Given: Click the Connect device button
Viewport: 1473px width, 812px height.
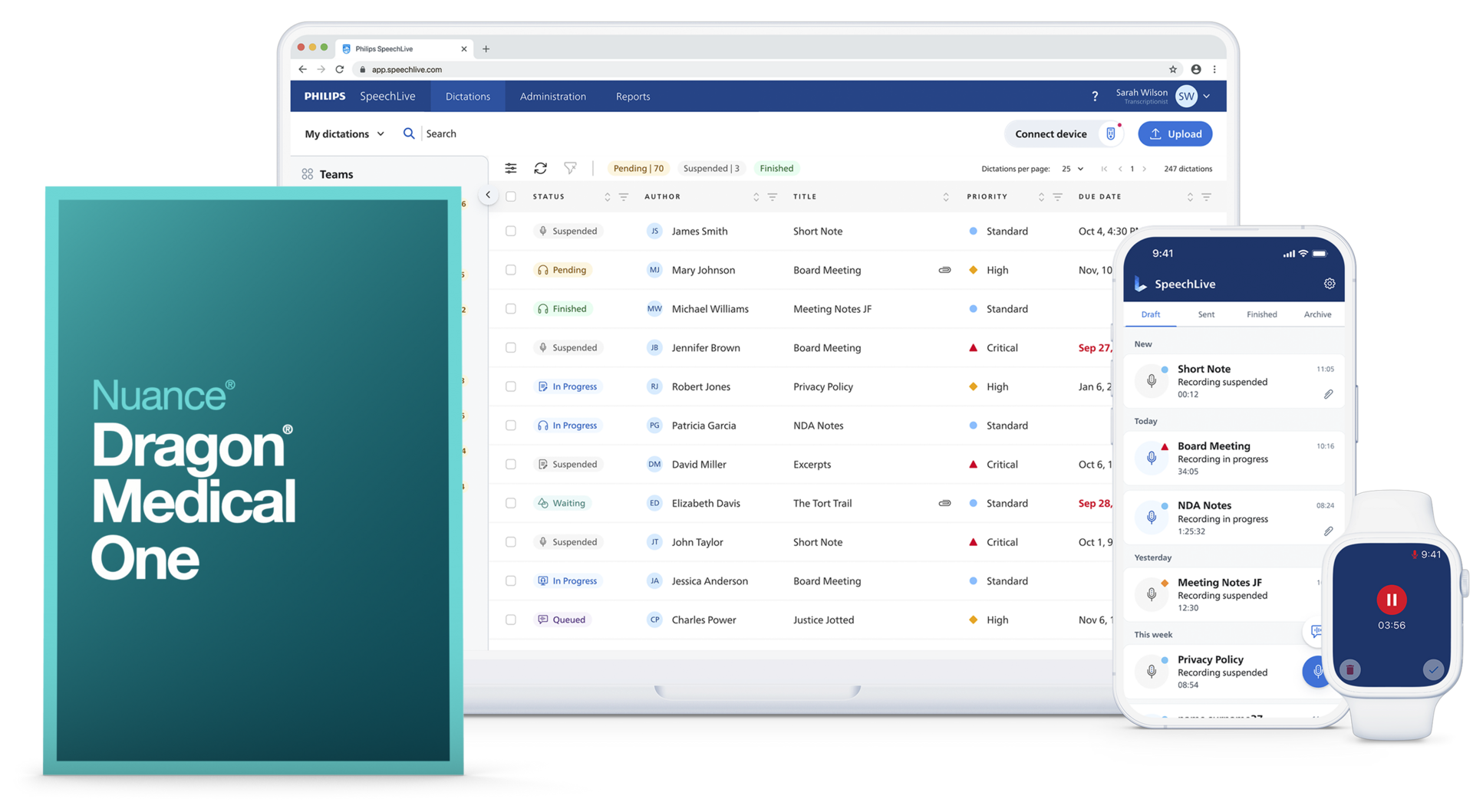Looking at the screenshot, I should [1064, 133].
